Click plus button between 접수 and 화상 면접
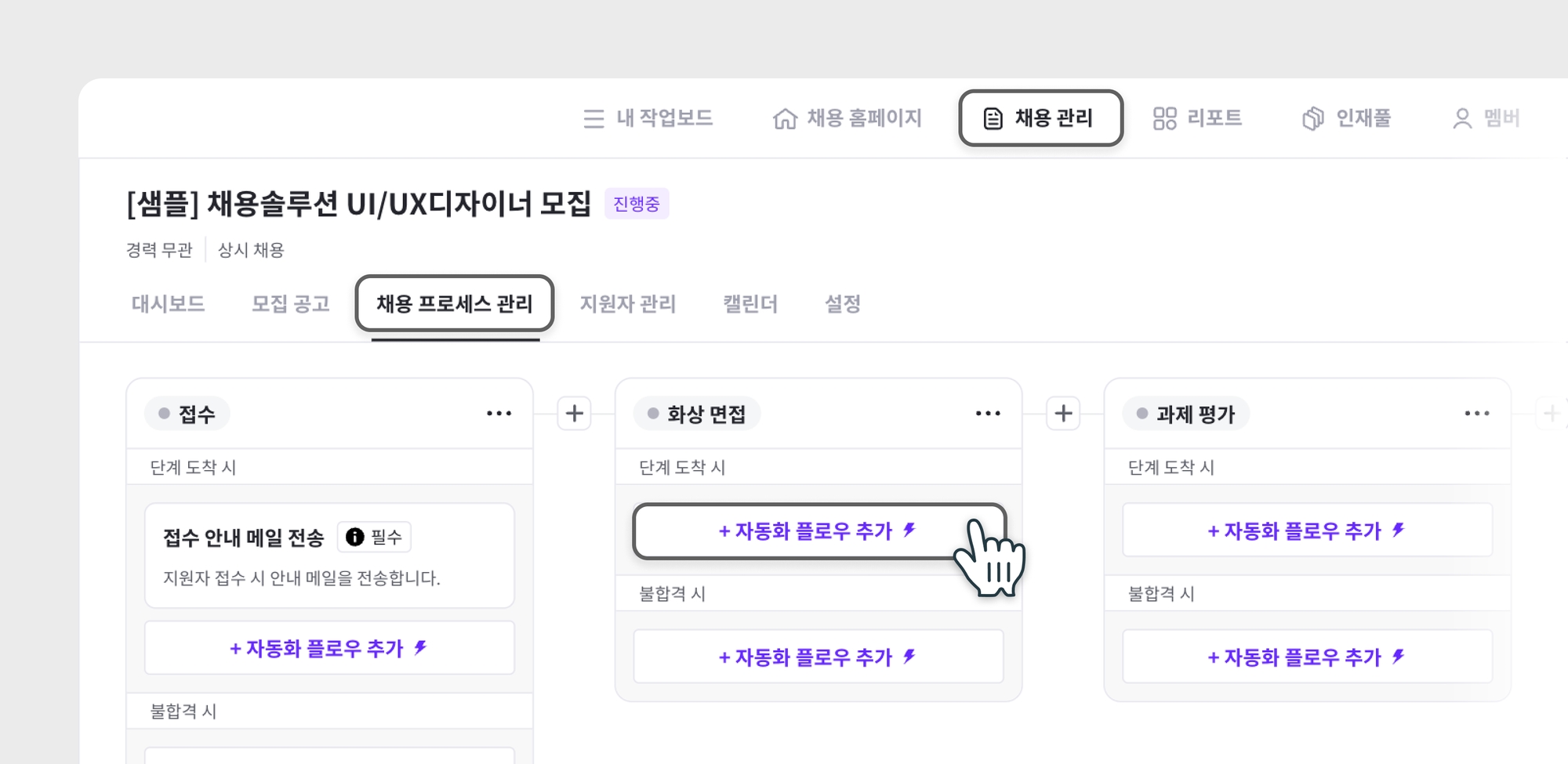This screenshot has height=764, width=1568. [x=574, y=413]
